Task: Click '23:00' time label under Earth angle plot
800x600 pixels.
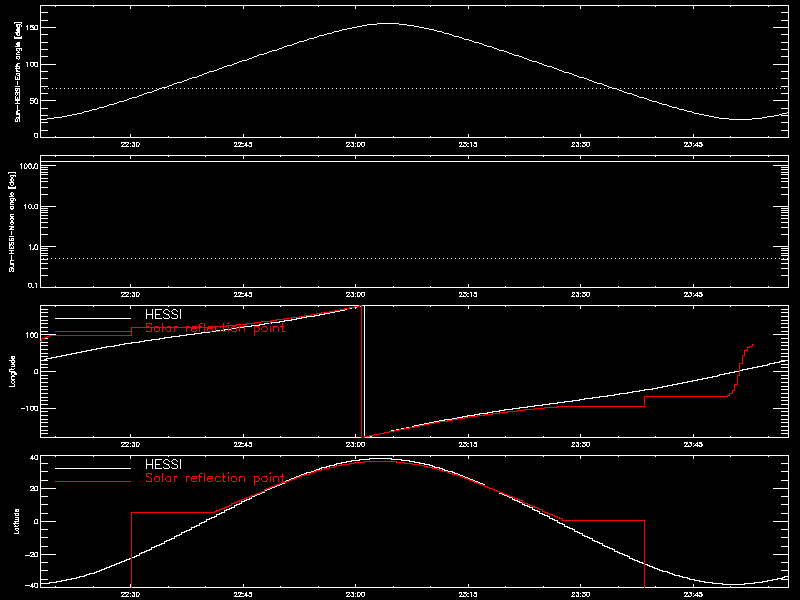Action: pos(356,145)
